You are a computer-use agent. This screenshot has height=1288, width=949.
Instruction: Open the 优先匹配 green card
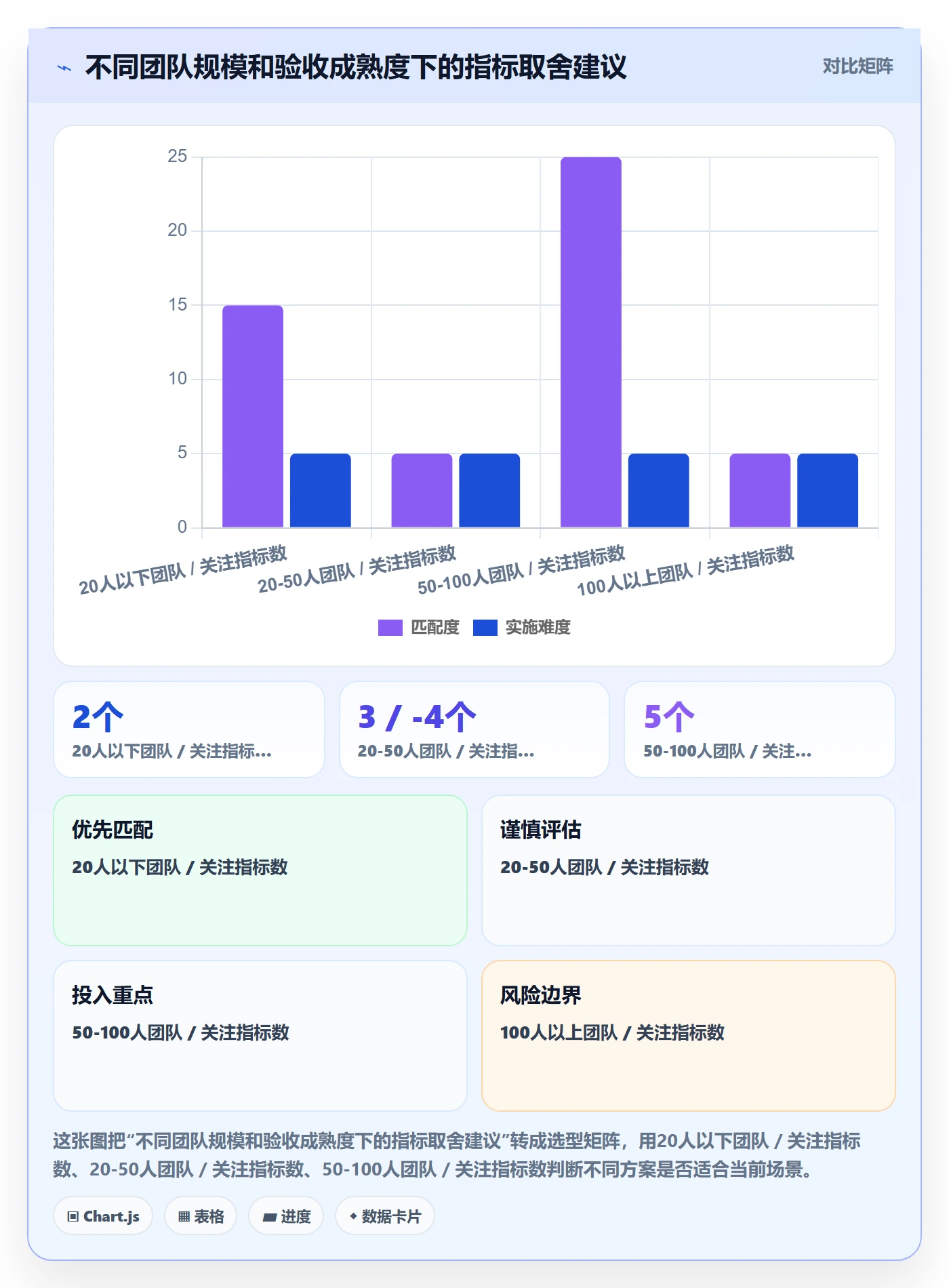coord(260,870)
